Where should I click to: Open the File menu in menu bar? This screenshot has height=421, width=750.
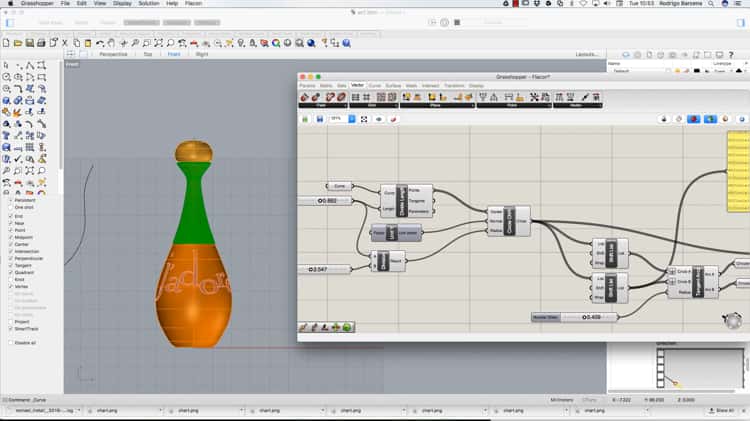click(65, 3)
